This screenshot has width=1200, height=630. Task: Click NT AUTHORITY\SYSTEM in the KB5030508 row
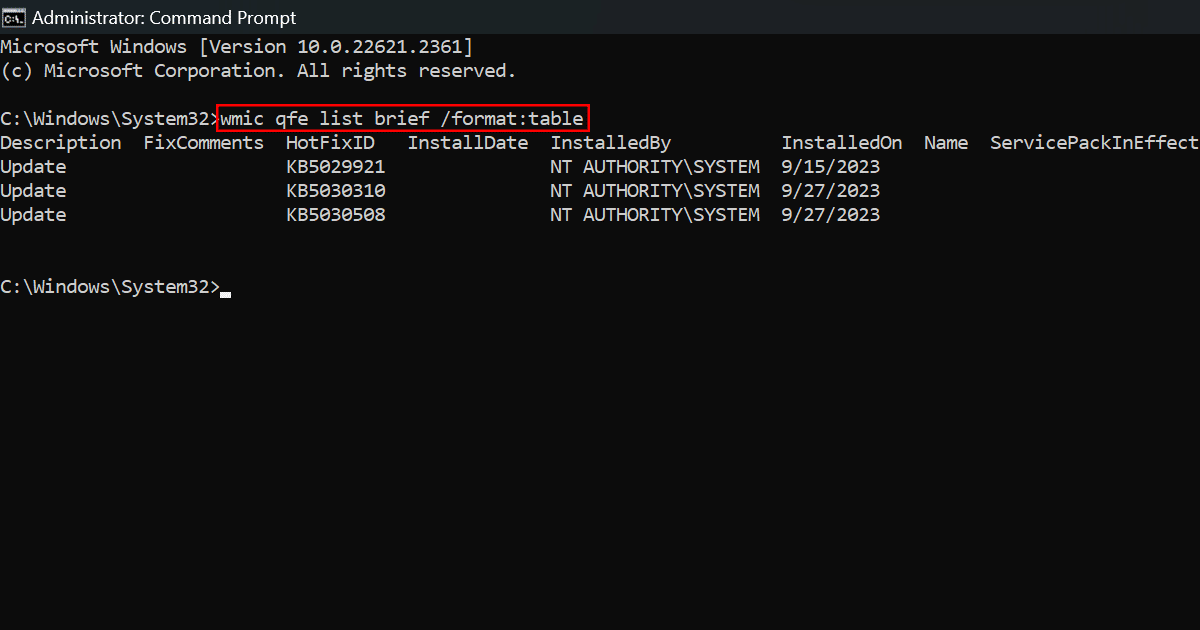(x=655, y=215)
